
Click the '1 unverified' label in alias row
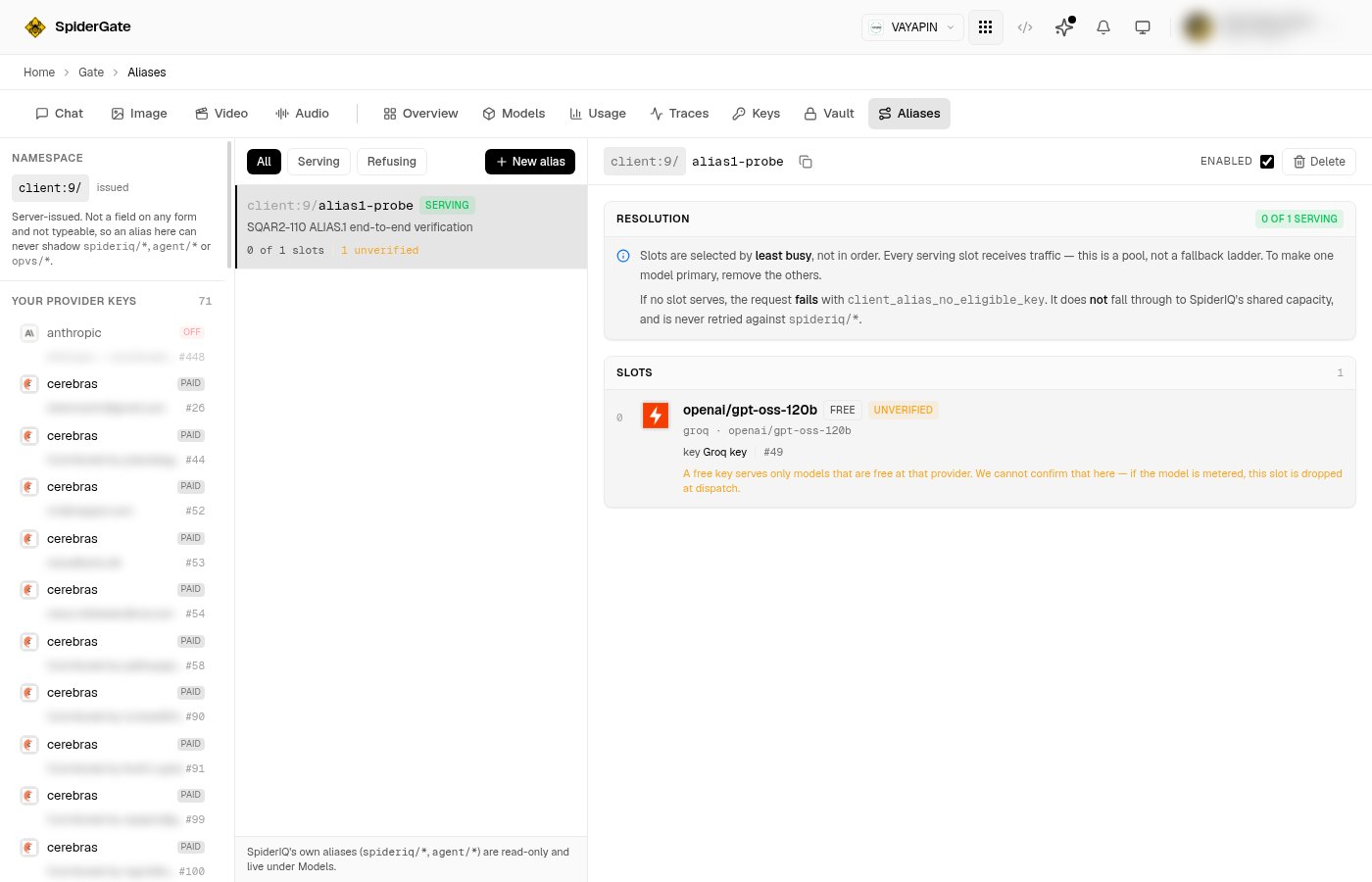click(379, 251)
